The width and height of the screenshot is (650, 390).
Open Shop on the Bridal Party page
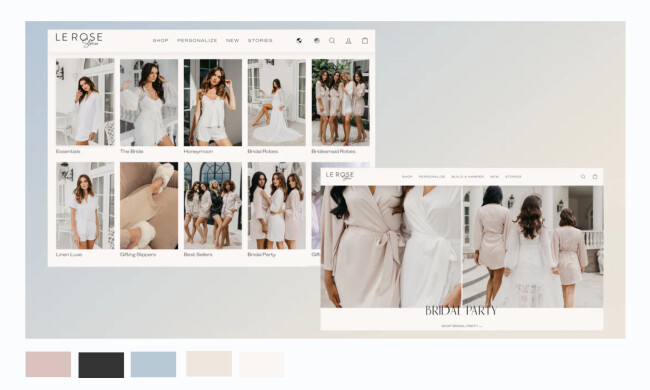point(407,177)
